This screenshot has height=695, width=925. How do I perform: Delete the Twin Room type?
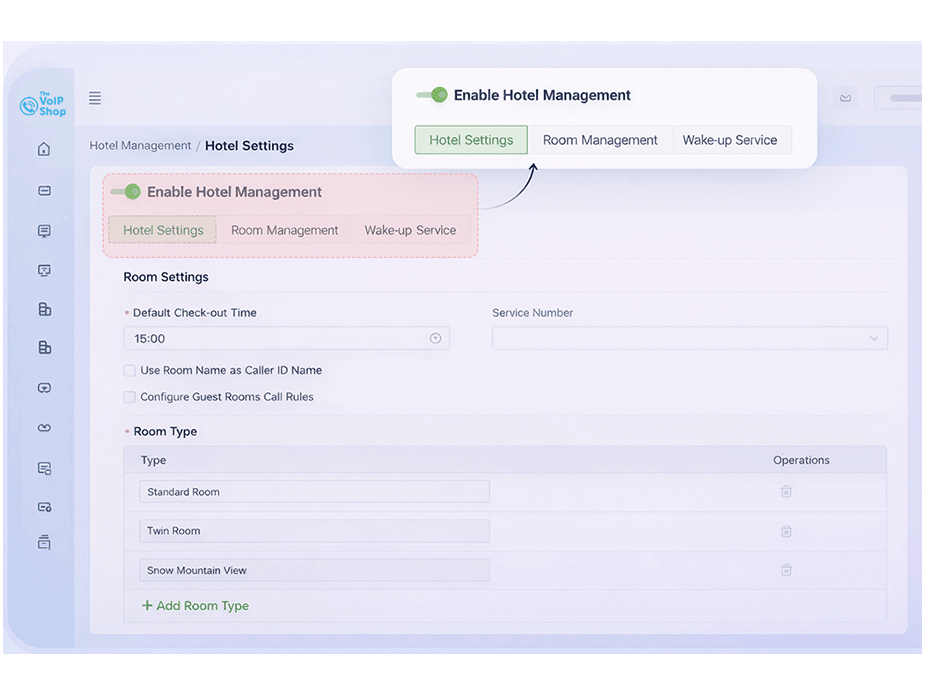tap(786, 530)
